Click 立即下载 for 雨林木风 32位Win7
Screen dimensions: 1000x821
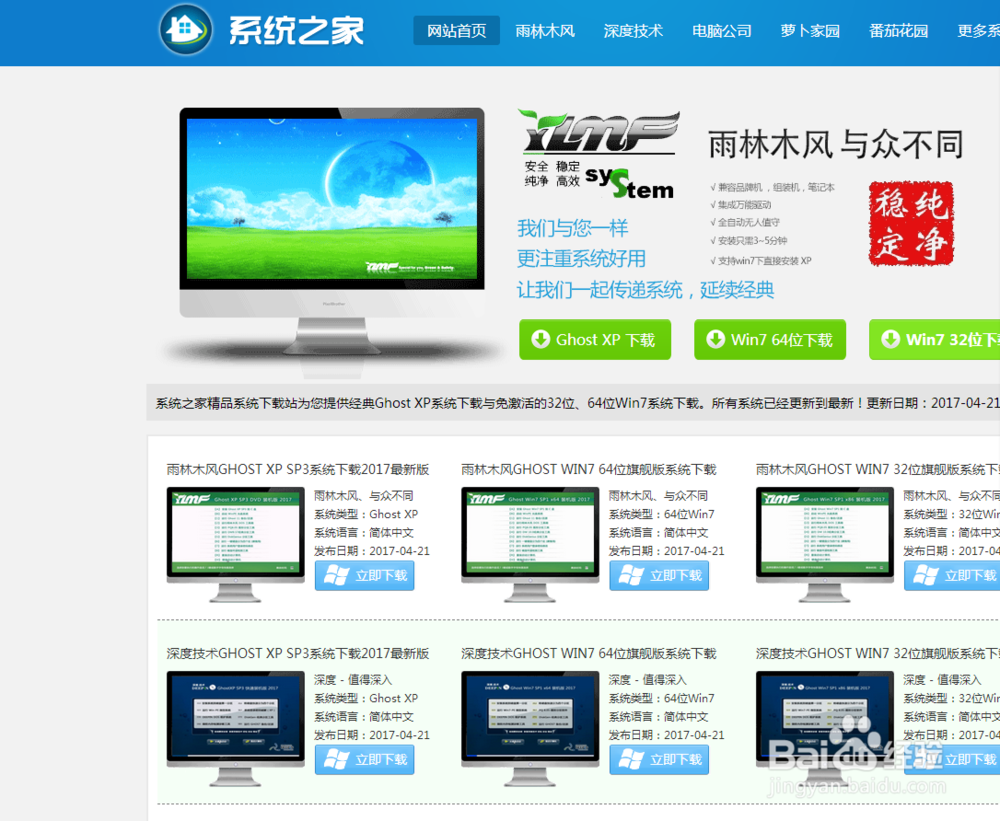(x=952, y=575)
